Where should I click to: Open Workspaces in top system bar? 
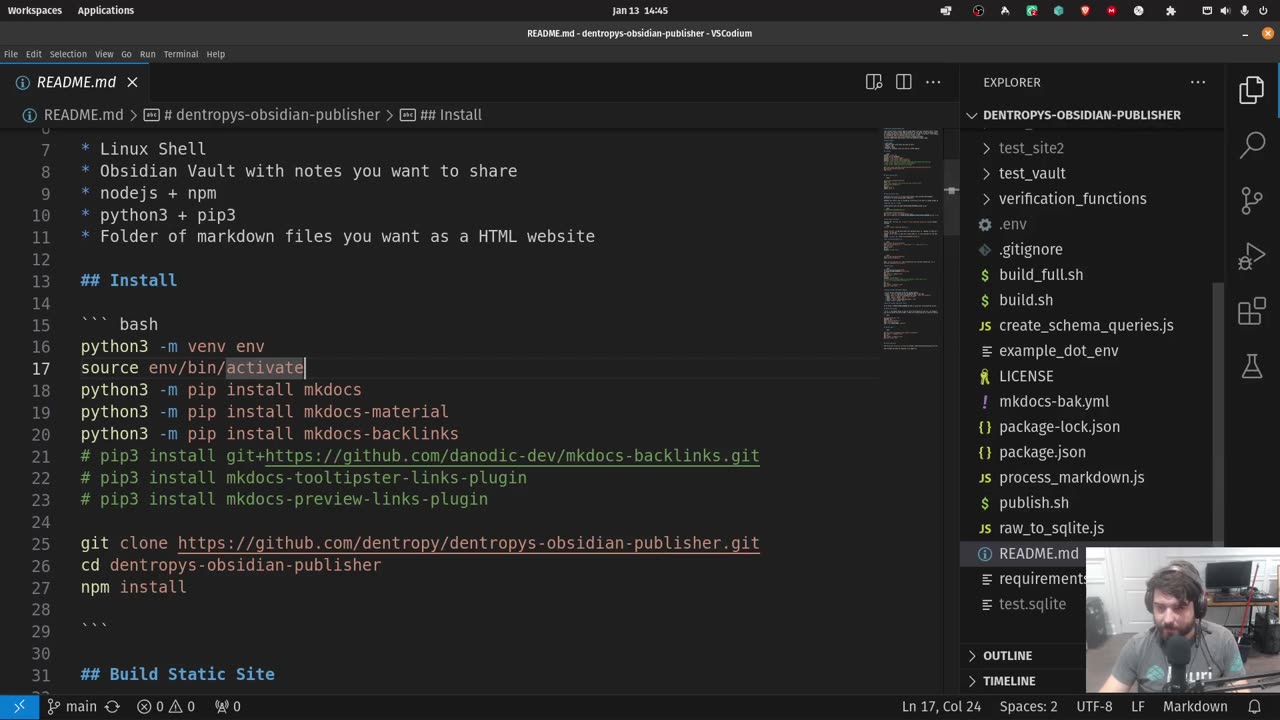pos(34,10)
